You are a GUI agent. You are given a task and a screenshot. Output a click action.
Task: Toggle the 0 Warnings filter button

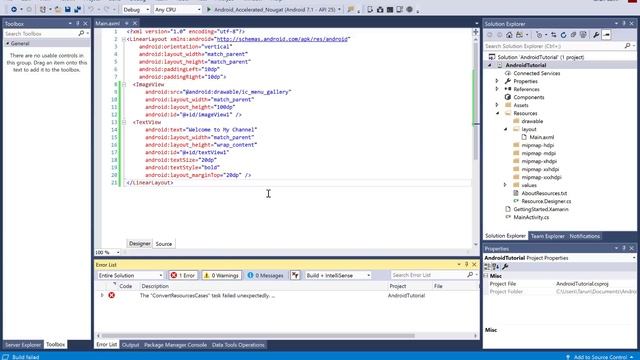[x=222, y=276]
